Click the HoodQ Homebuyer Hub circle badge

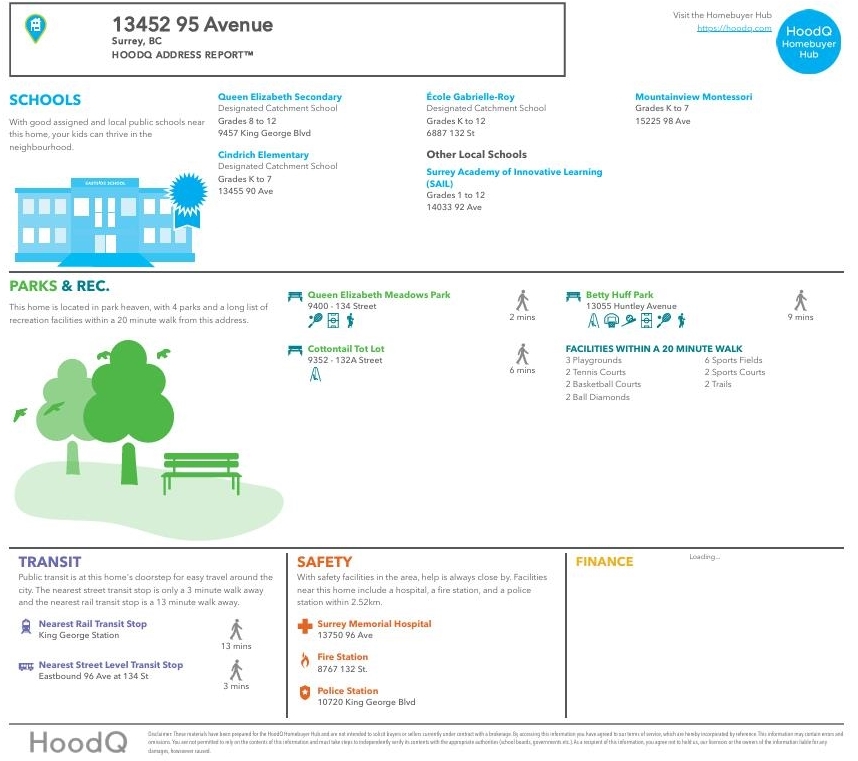pyautogui.click(x=808, y=43)
